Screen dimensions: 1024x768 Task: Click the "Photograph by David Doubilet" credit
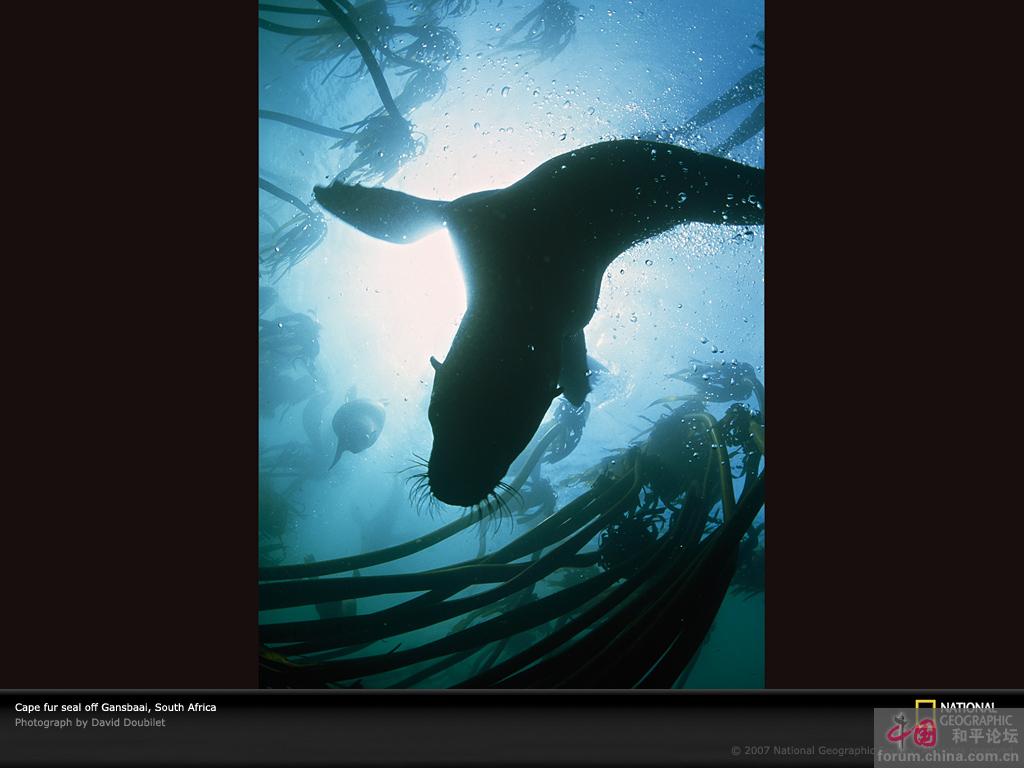(x=90, y=723)
